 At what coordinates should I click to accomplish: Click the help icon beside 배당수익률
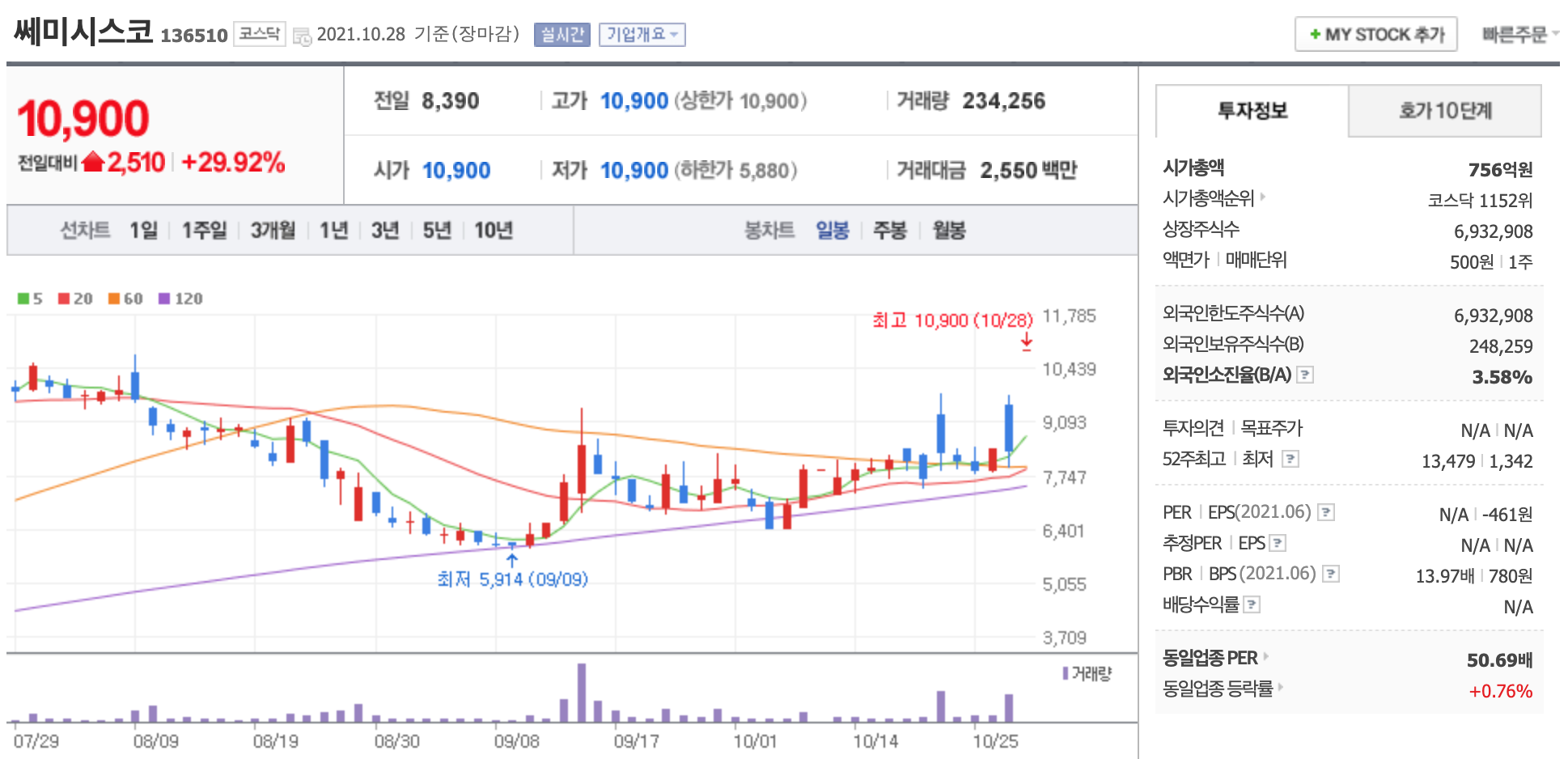pos(1252,604)
